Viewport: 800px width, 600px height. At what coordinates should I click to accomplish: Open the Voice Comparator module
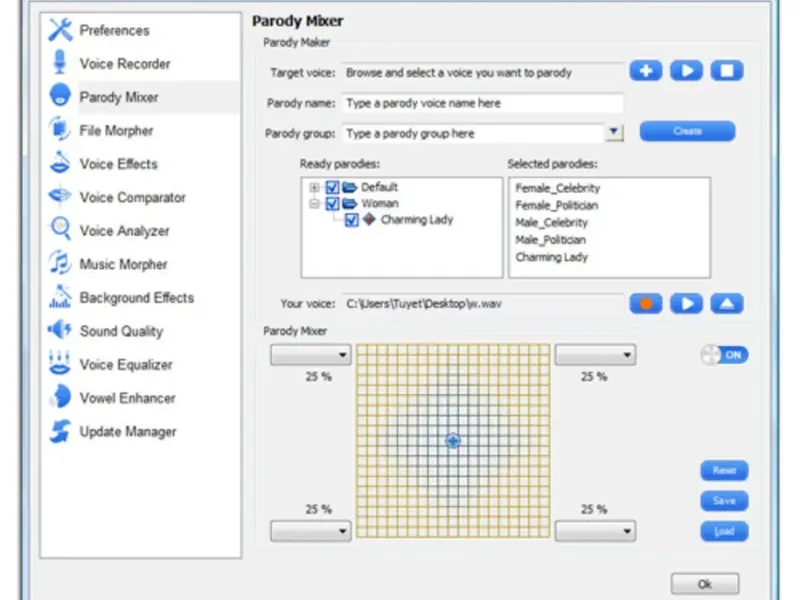pos(132,198)
